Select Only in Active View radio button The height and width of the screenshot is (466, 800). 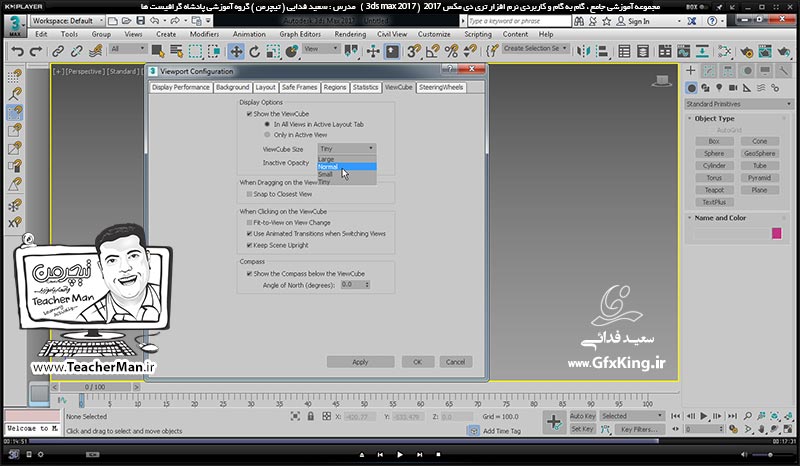(x=267, y=135)
